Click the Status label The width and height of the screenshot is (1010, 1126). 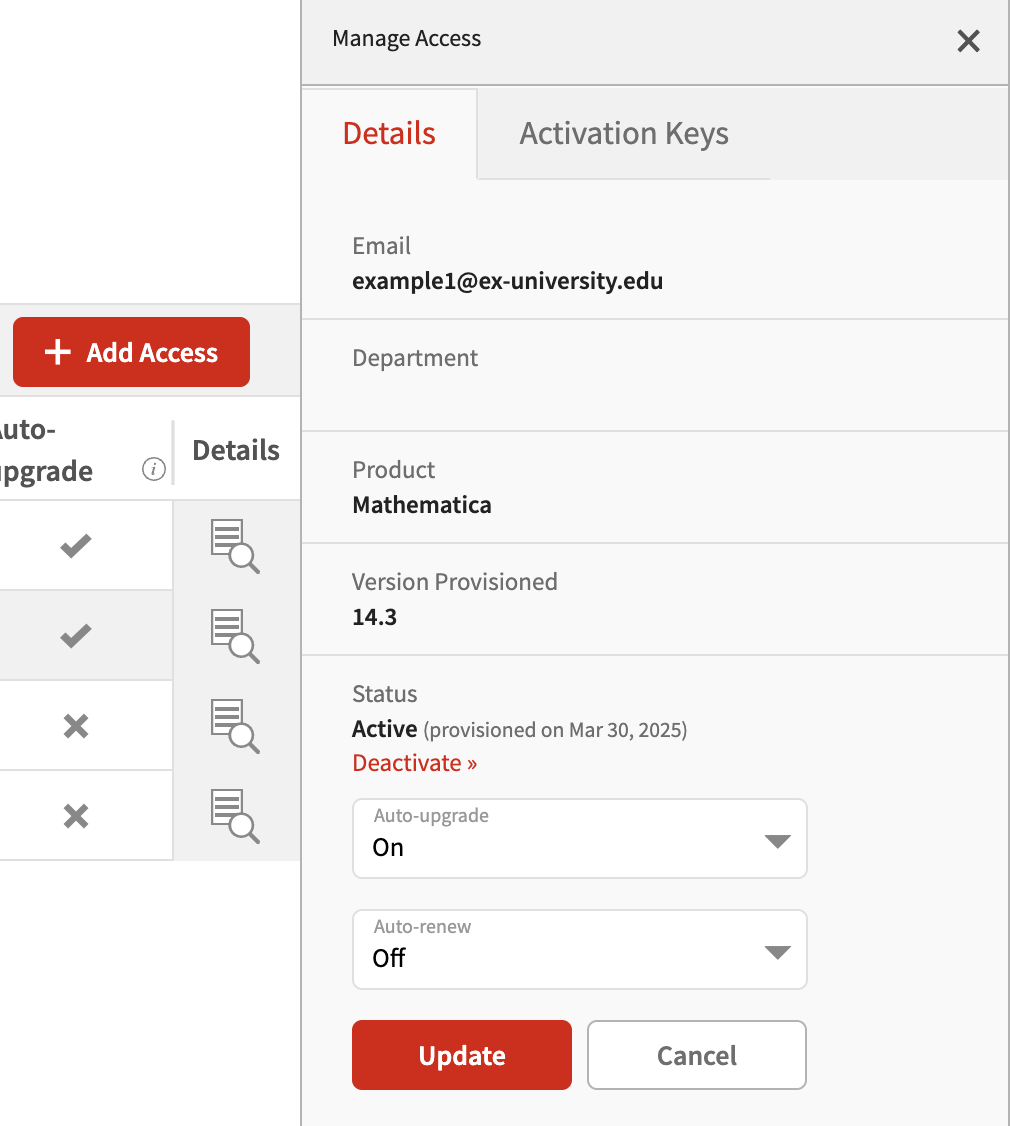[x=384, y=694]
